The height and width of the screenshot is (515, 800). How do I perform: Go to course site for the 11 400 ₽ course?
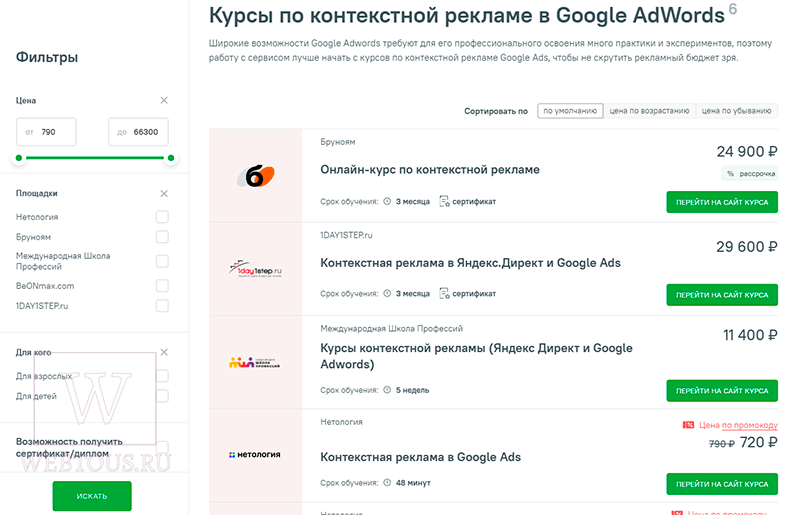(722, 390)
